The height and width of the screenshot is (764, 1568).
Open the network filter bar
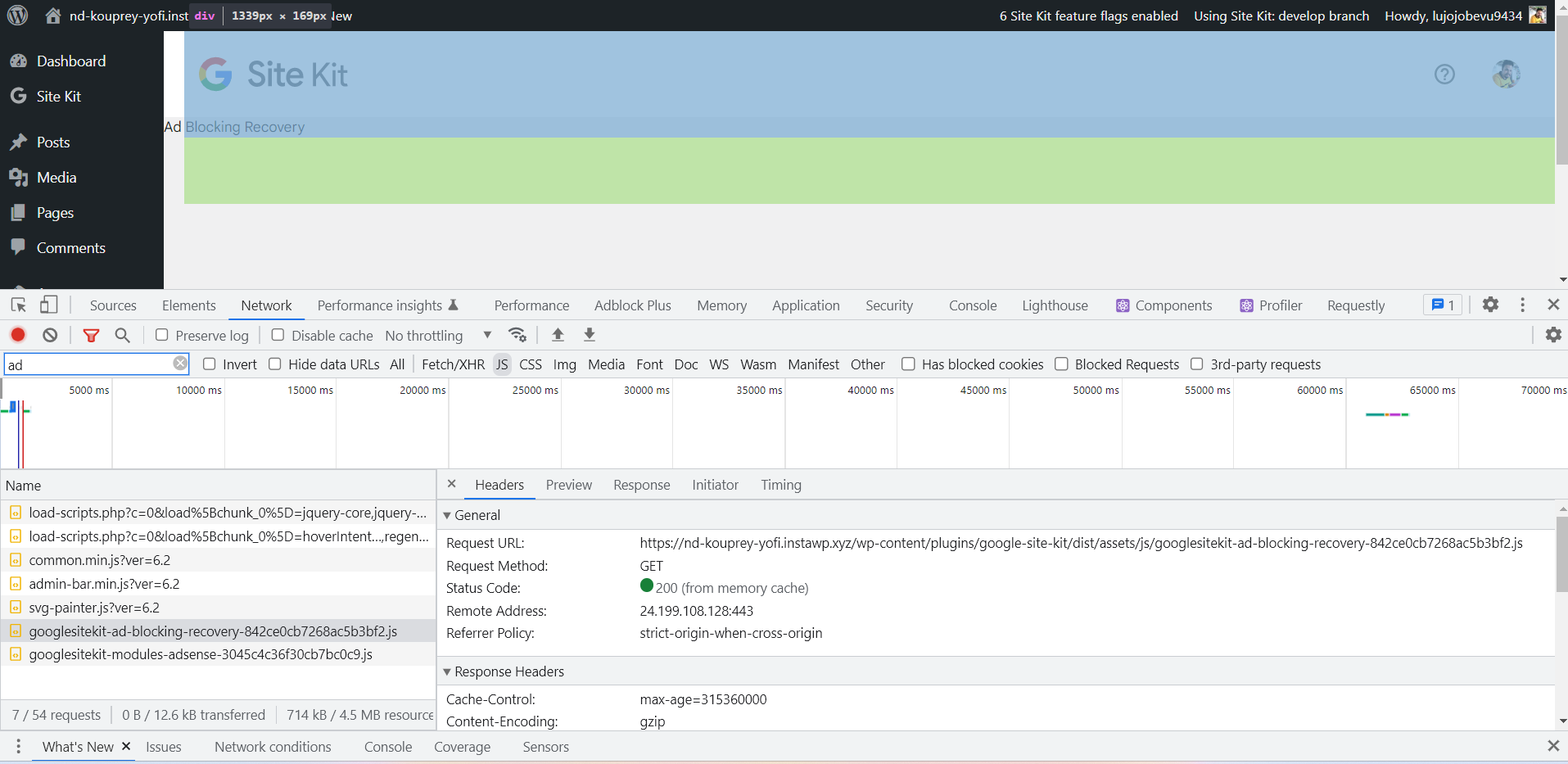pyautogui.click(x=90, y=335)
